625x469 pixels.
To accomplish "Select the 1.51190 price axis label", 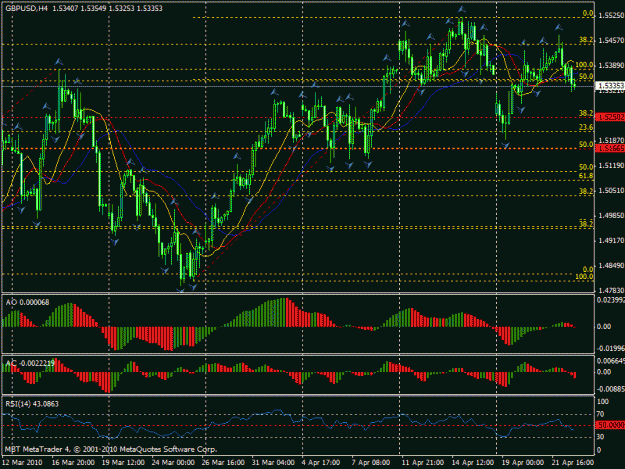I will click(611, 165).
